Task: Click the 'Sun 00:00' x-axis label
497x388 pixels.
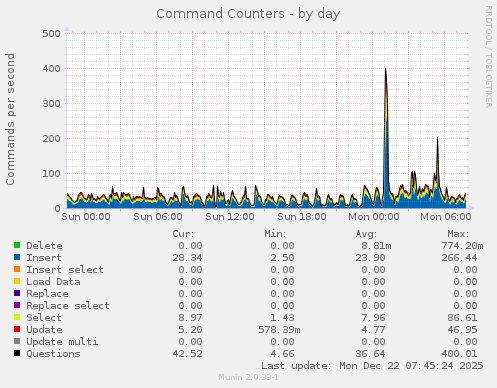Action: pyautogui.click(x=86, y=217)
